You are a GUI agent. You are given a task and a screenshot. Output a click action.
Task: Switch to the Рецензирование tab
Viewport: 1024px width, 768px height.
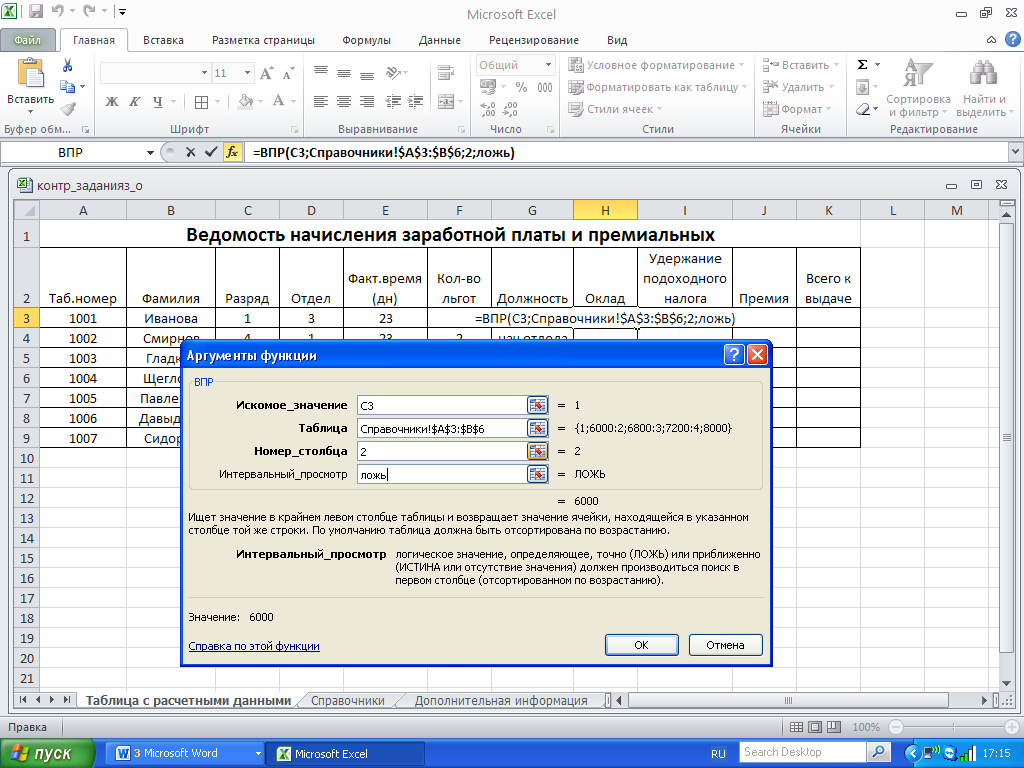tap(534, 40)
